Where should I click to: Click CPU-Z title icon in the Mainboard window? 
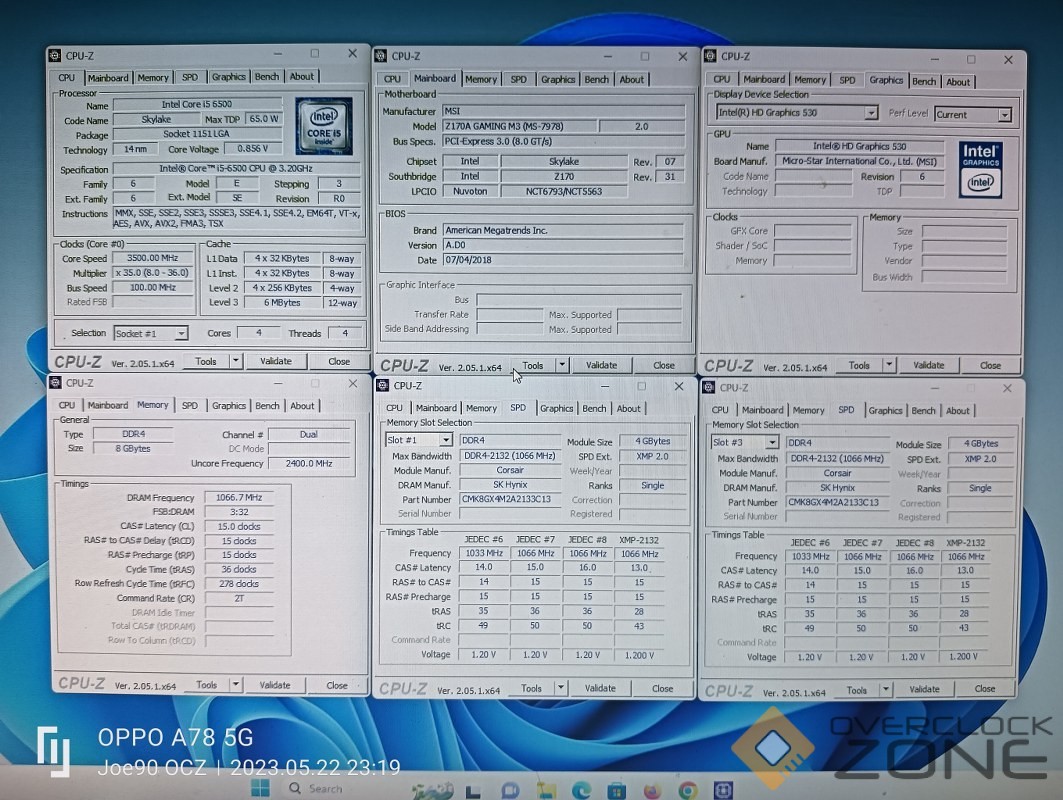click(x=381, y=56)
